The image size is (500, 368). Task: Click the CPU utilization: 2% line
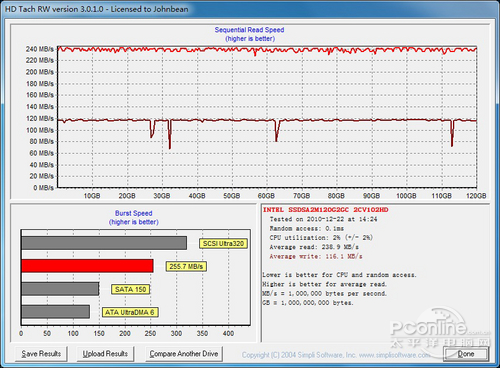click(321, 238)
